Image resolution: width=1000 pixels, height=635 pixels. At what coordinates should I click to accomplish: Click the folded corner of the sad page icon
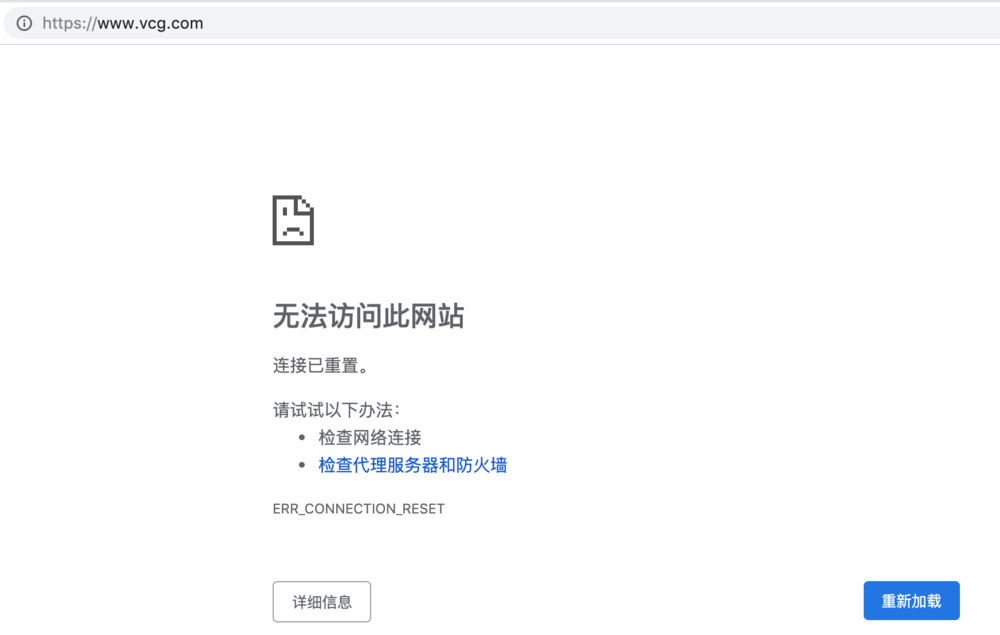tap(307, 203)
